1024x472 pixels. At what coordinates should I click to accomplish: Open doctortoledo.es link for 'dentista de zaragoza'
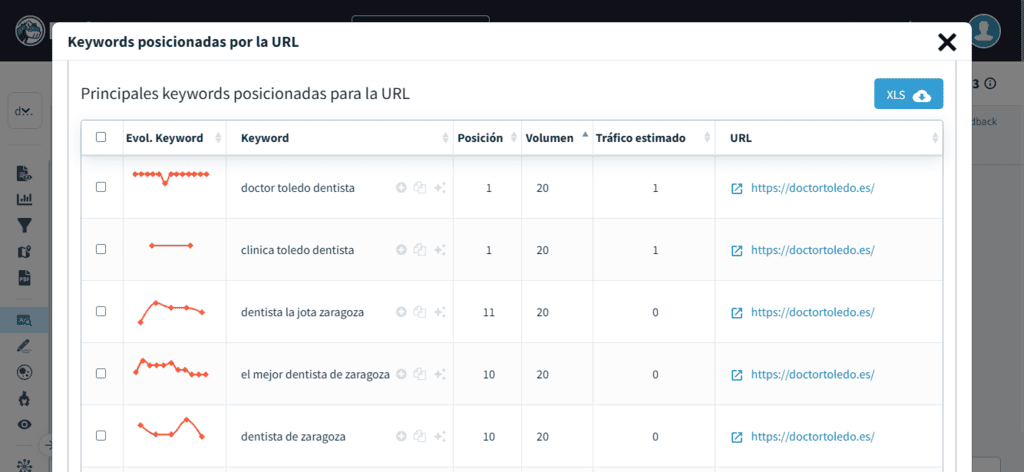[812, 437]
